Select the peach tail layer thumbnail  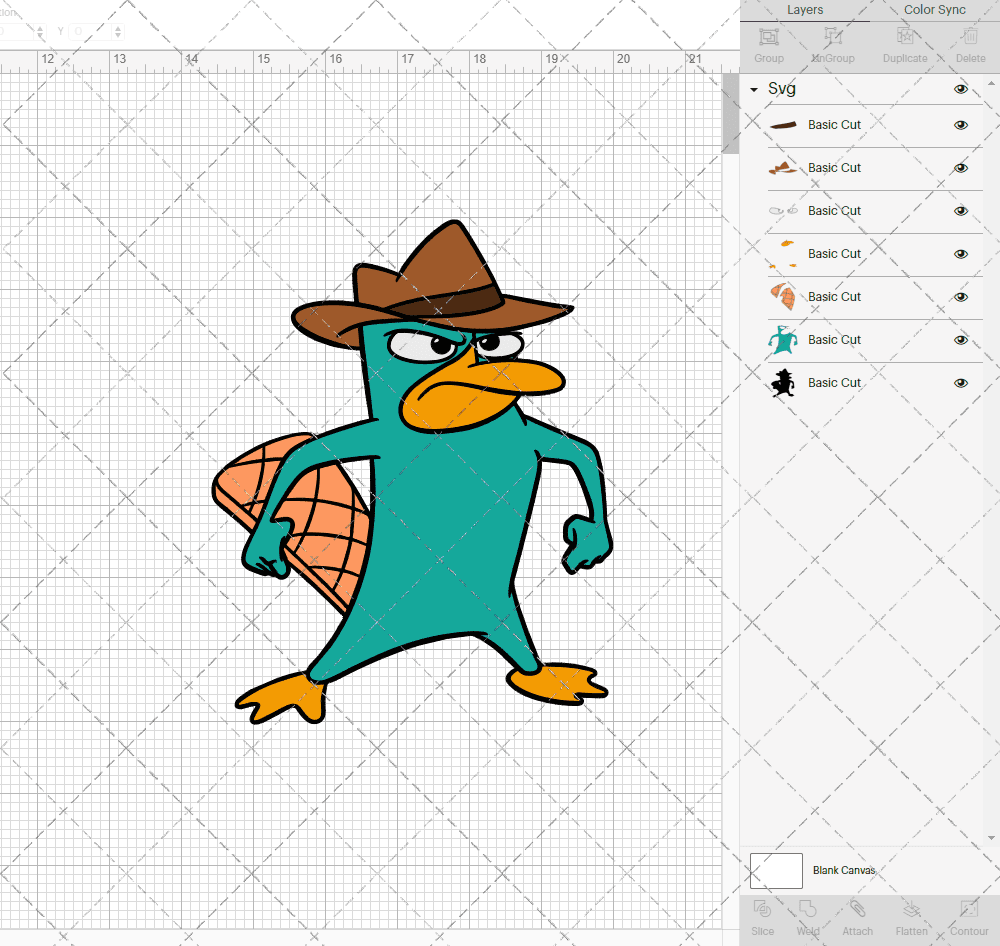(x=783, y=297)
